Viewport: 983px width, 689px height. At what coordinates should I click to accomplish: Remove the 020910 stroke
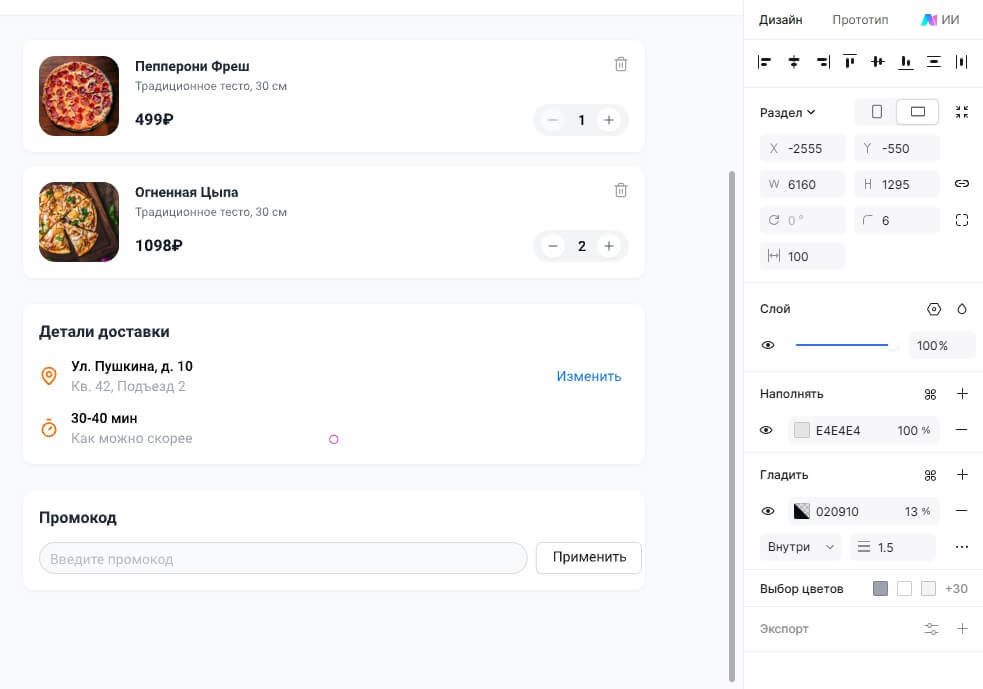[x=962, y=511]
